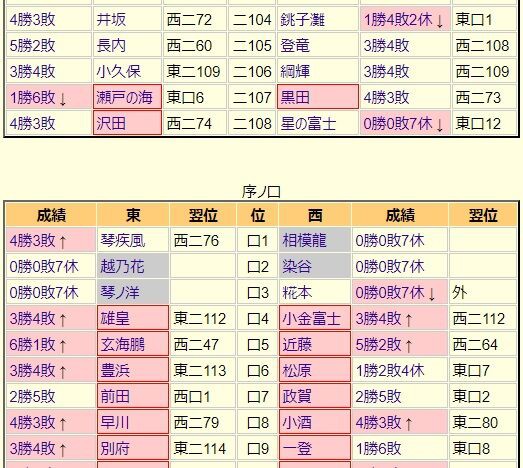This screenshot has height=468, width=523.
Task: Select the 黒田 name link
Action: click(295, 97)
